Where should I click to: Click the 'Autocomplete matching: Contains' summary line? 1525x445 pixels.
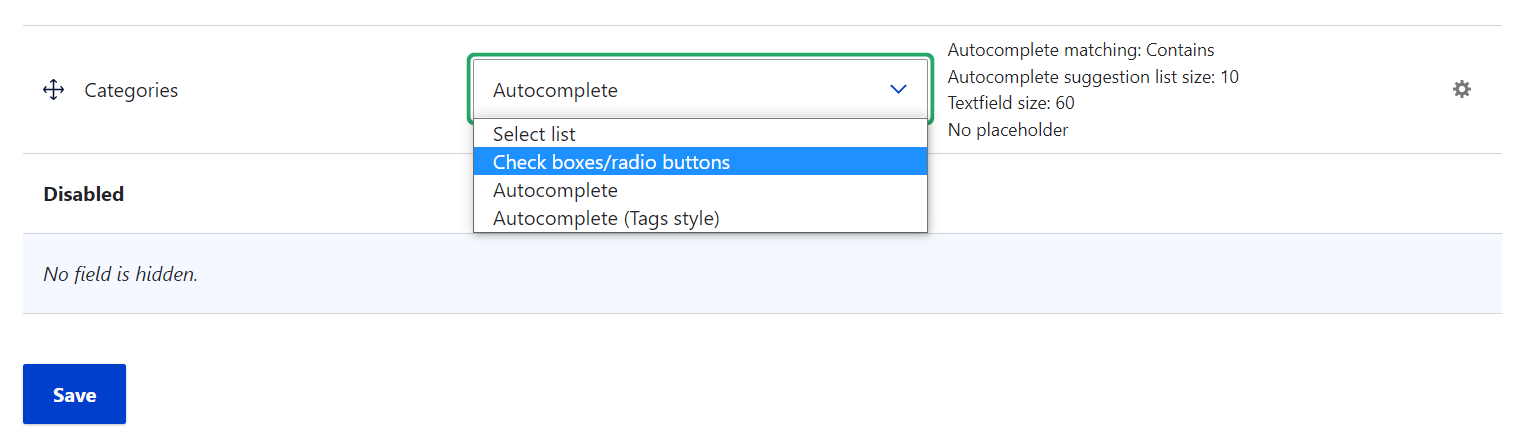click(1080, 50)
